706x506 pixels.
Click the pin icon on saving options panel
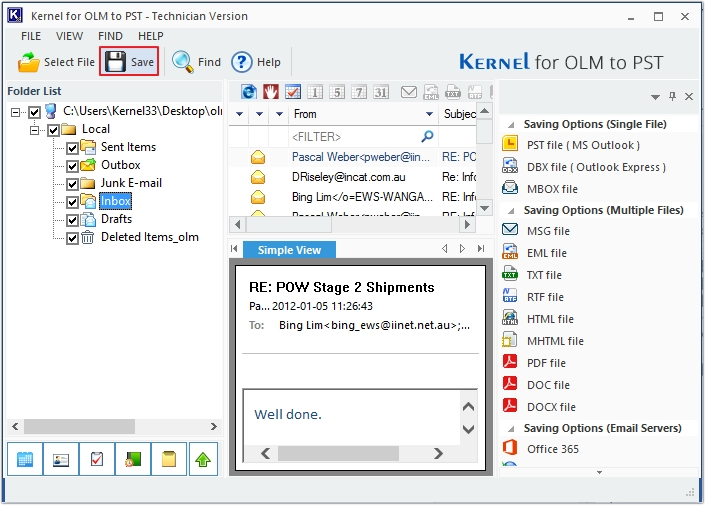coord(672,96)
